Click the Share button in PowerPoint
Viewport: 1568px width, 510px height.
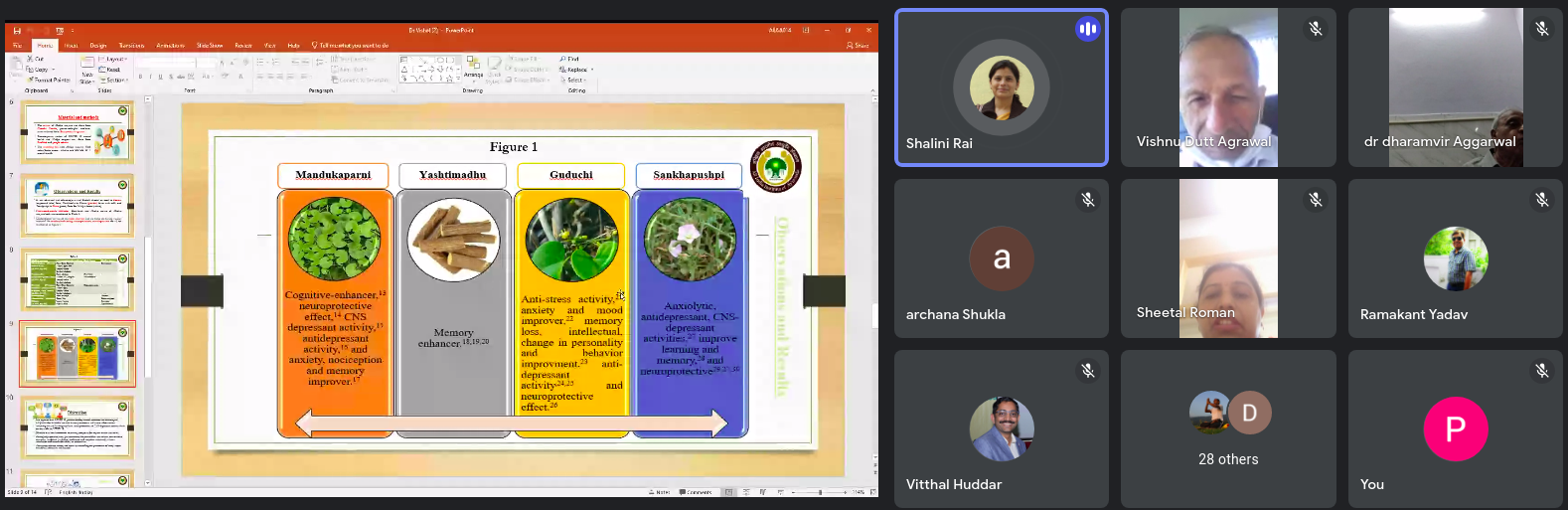(x=858, y=46)
